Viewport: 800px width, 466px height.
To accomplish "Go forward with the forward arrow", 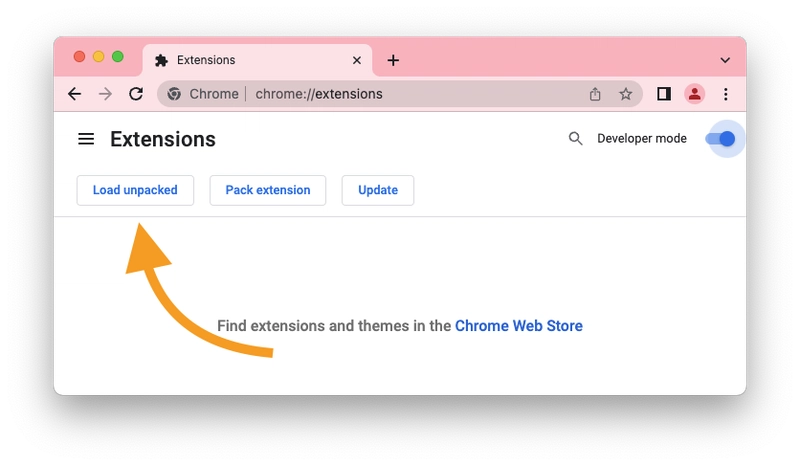I will tap(105, 94).
